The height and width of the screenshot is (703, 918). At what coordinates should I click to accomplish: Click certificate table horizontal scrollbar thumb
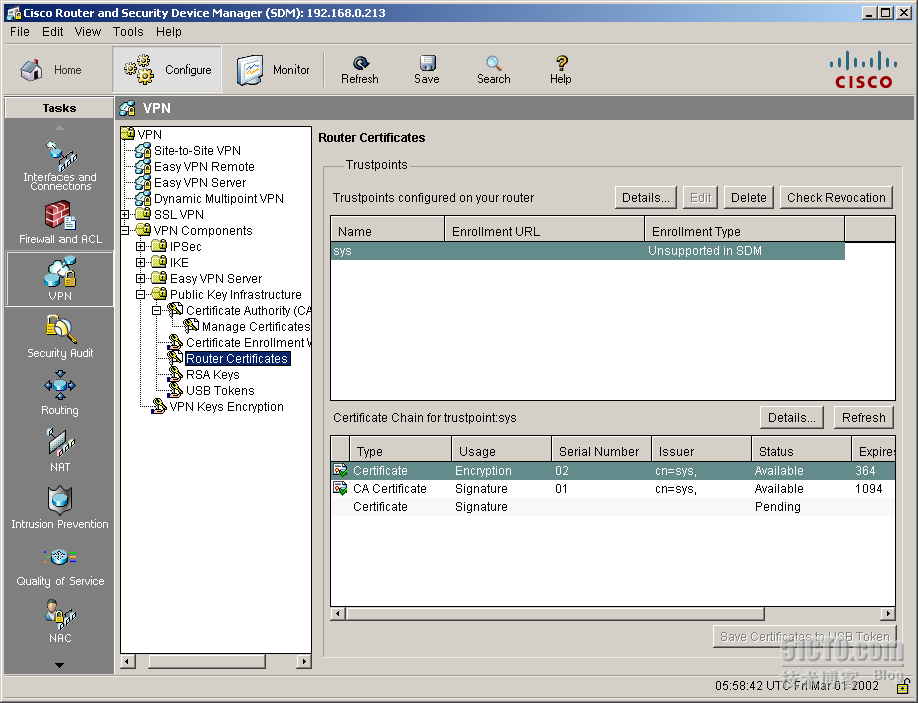[555, 613]
